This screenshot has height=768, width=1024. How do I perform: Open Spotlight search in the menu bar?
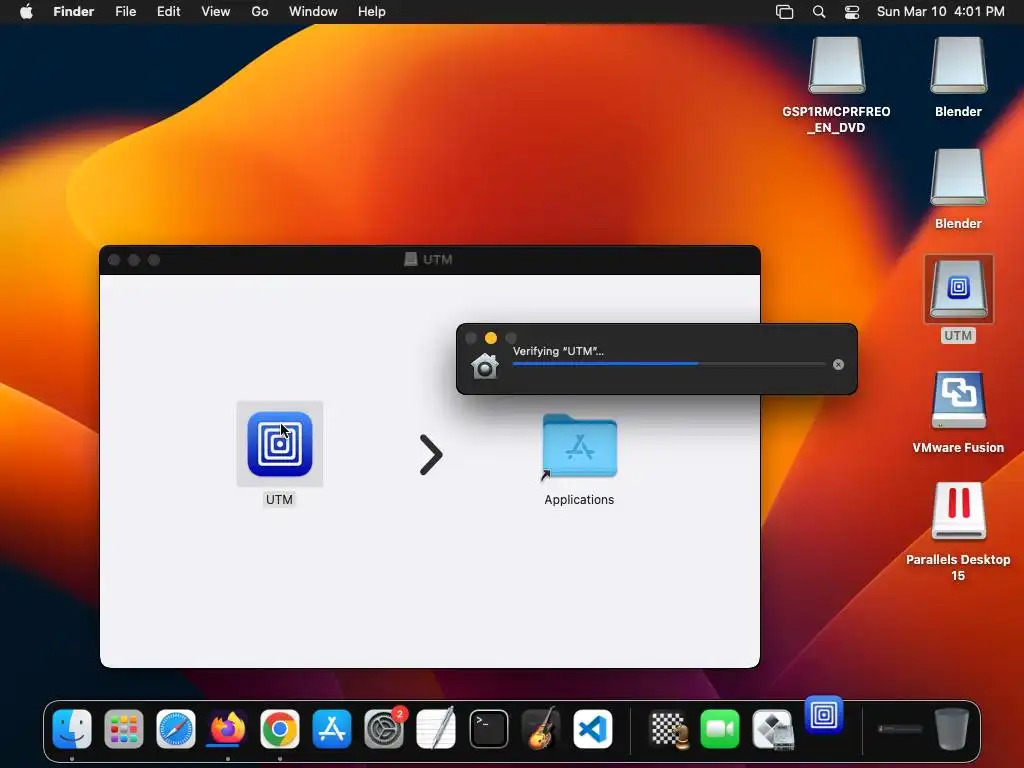tap(819, 12)
